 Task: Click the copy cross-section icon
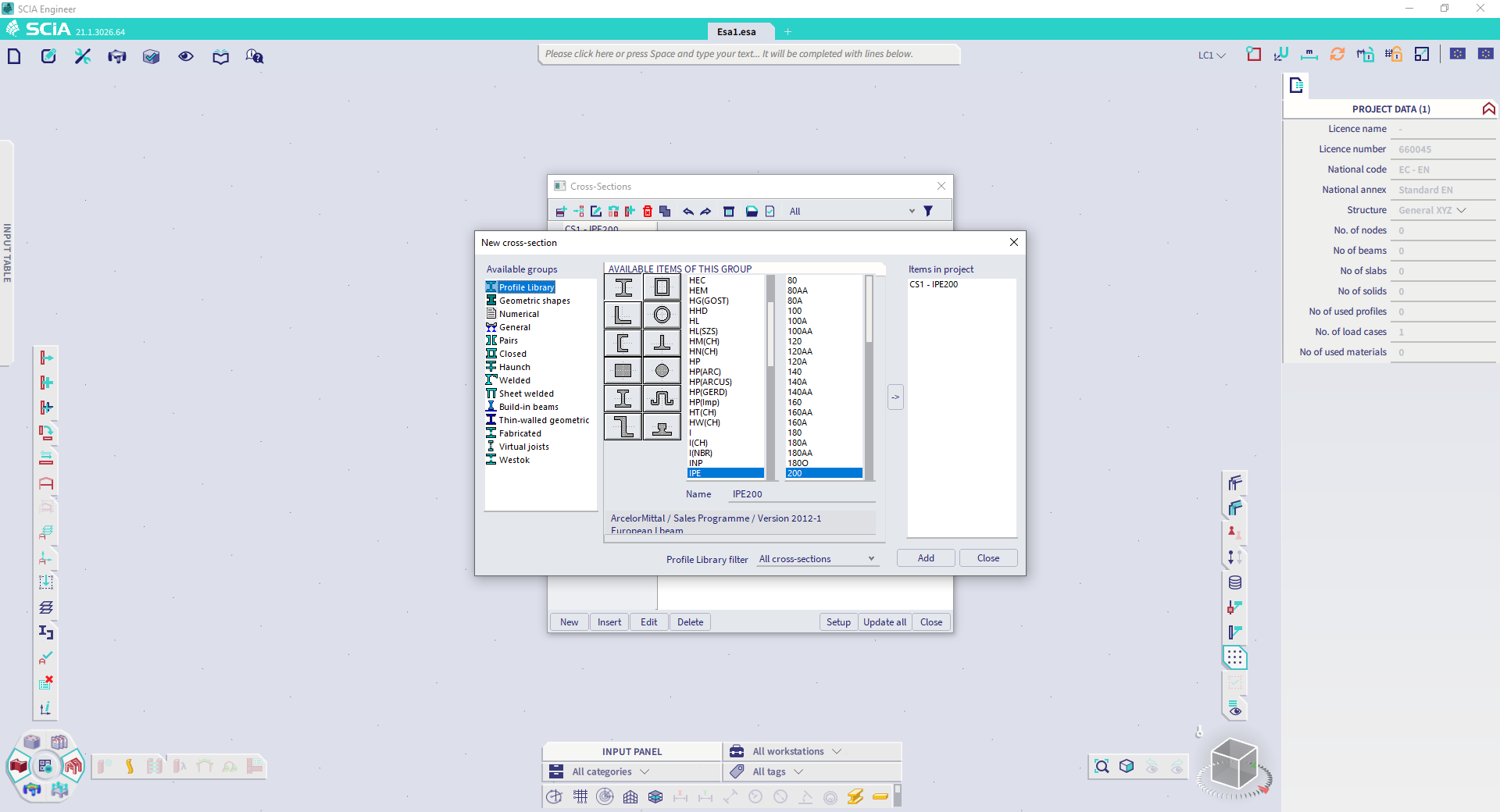(665, 211)
